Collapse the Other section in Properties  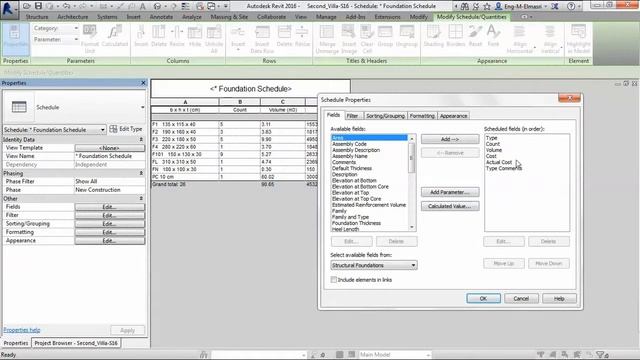141,198
